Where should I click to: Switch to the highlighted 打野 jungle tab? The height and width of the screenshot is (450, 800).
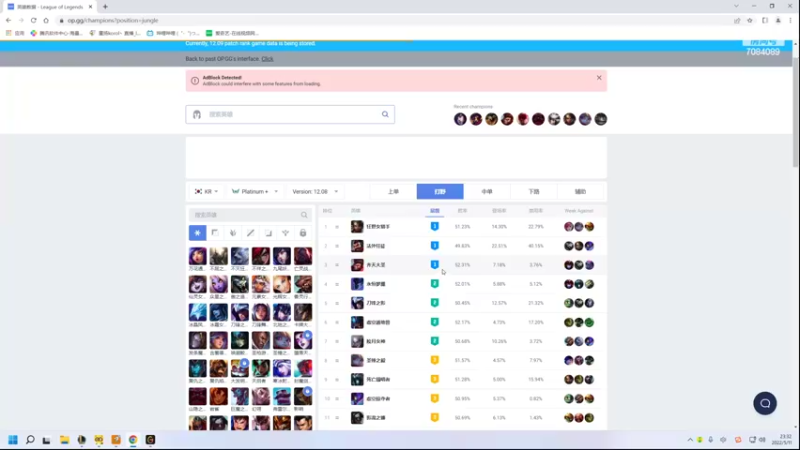coord(440,191)
